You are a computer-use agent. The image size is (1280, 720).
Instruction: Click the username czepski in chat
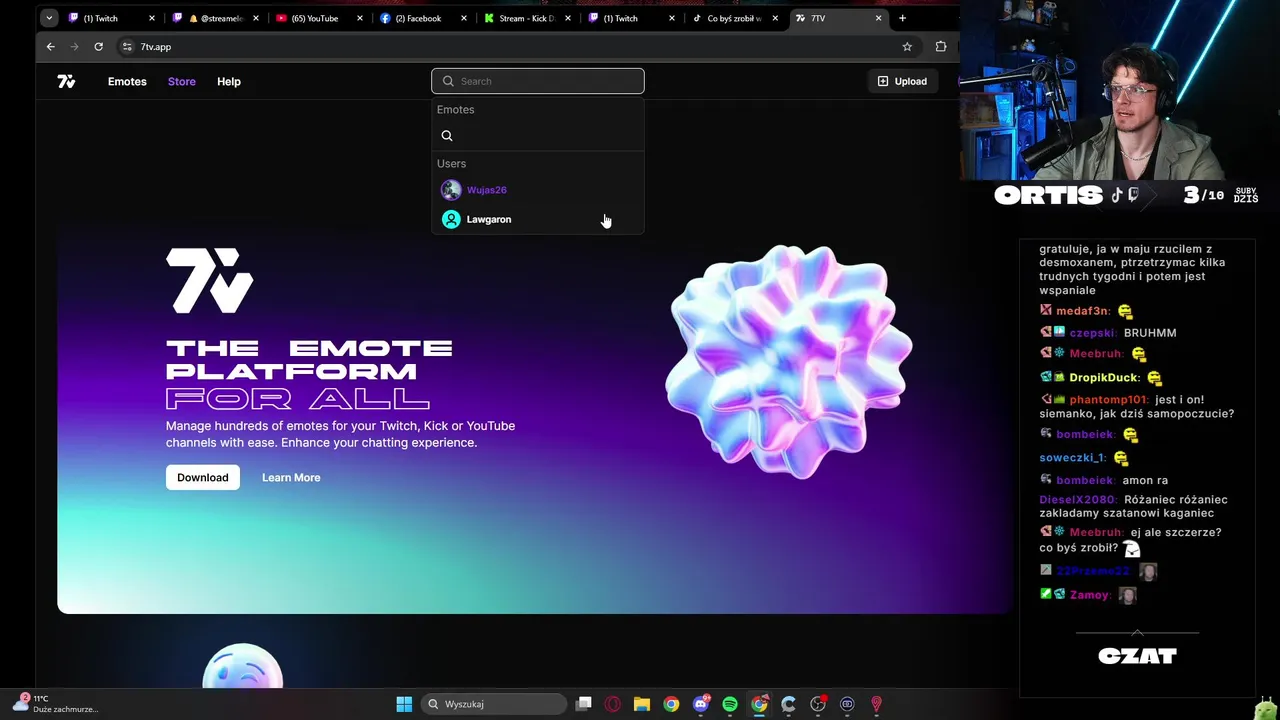point(1093,333)
